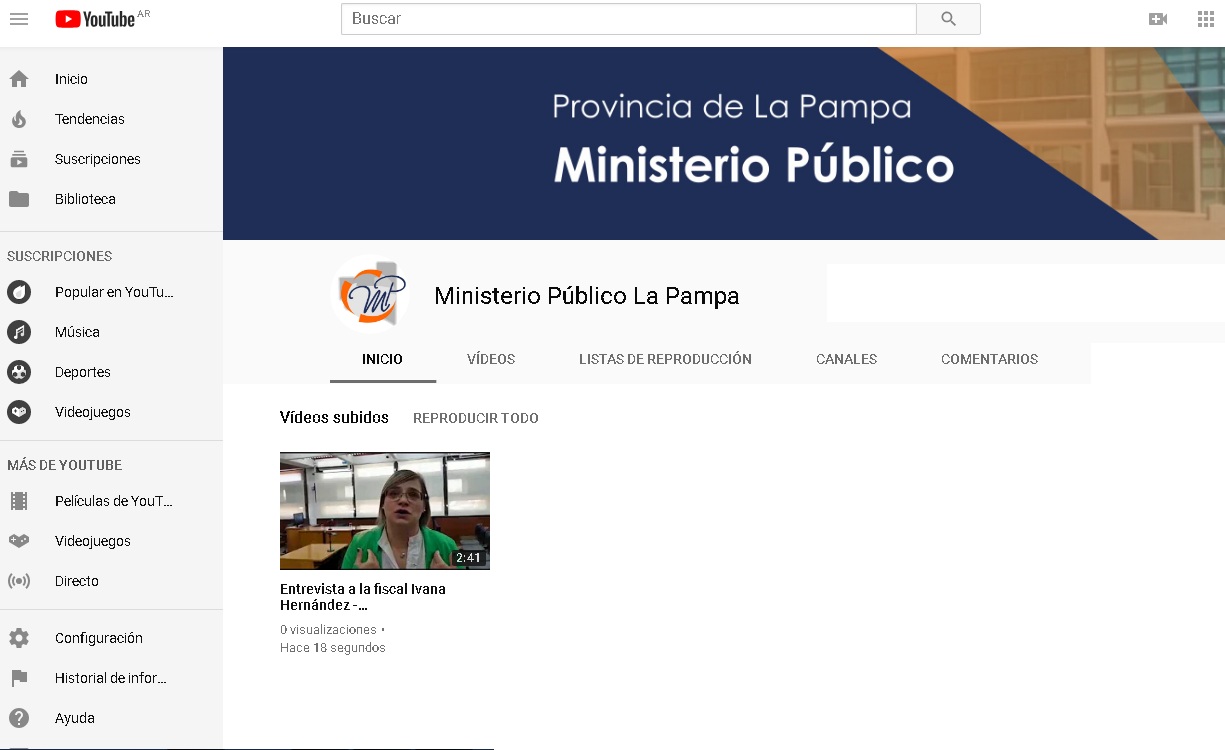The image size is (1225, 750).
Task: Switch to the VÍDEOS tab
Action: point(491,359)
